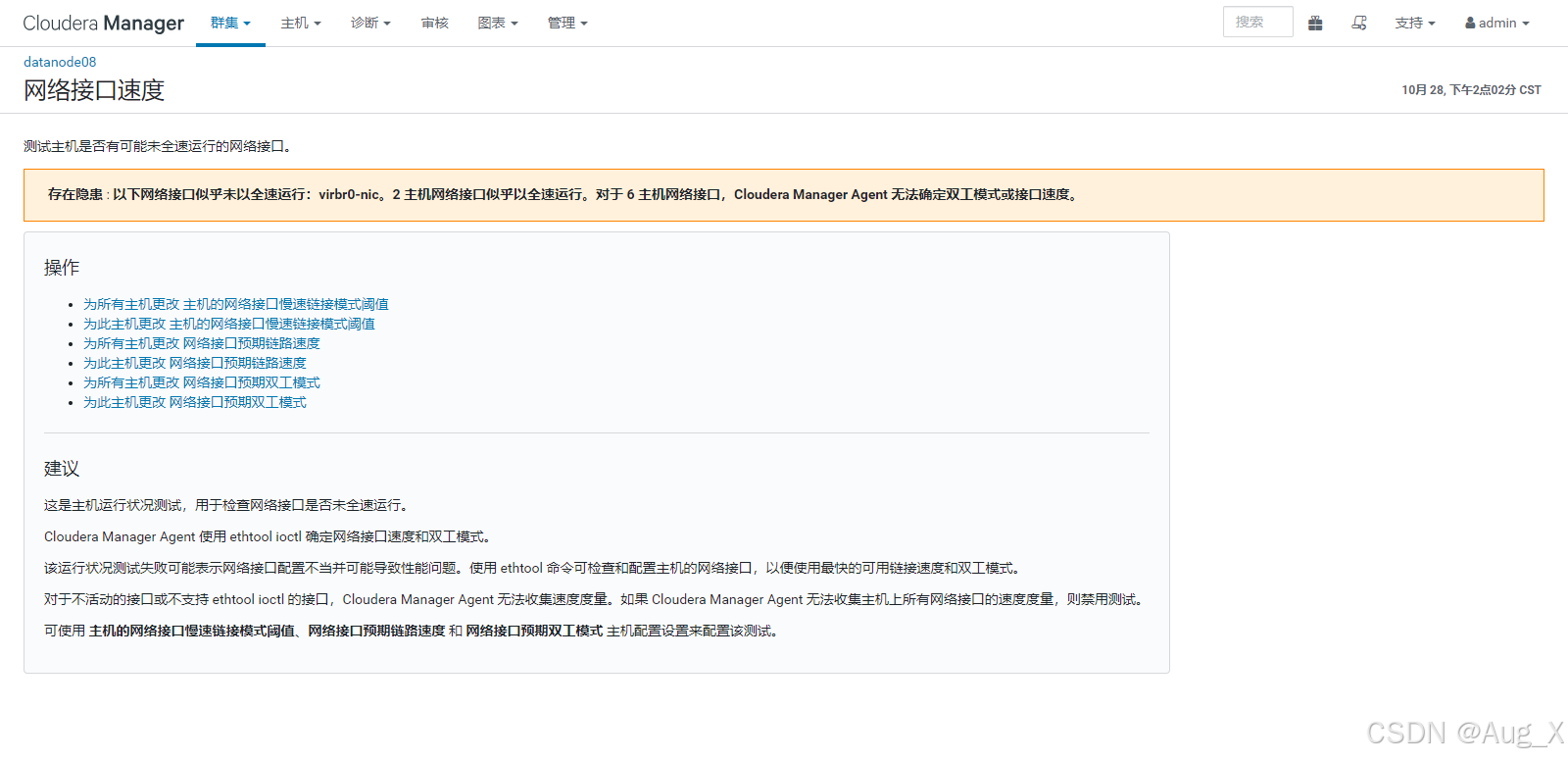Open the 管理 dropdown menu
The height and width of the screenshot is (760, 1568).
(567, 23)
